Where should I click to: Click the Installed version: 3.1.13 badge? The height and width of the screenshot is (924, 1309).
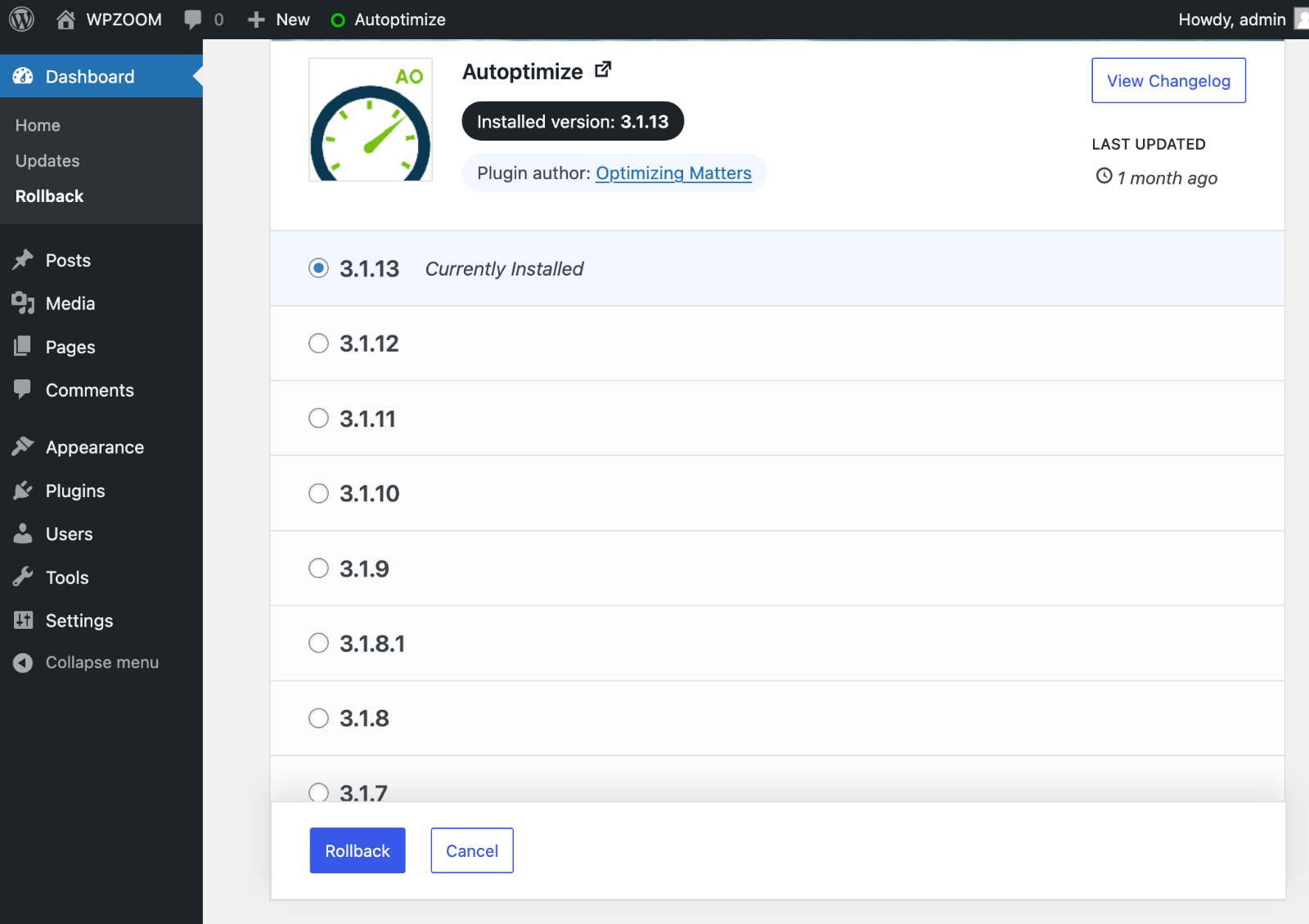tap(573, 121)
